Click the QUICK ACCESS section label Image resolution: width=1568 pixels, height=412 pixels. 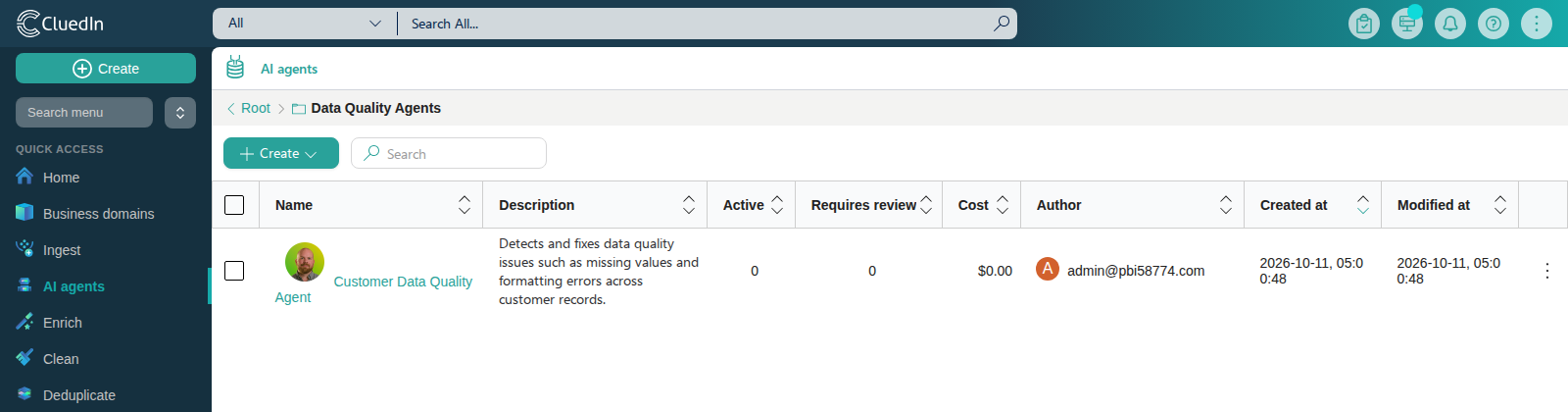click(x=60, y=149)
